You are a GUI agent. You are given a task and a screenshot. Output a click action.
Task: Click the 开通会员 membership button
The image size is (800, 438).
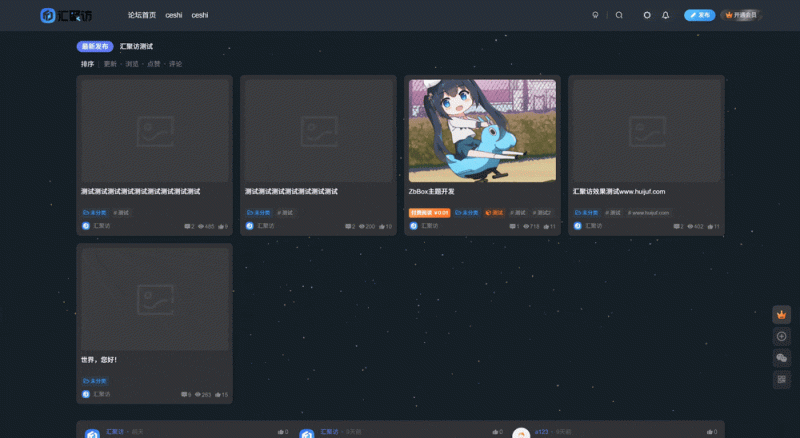click(x=740, y=15)
